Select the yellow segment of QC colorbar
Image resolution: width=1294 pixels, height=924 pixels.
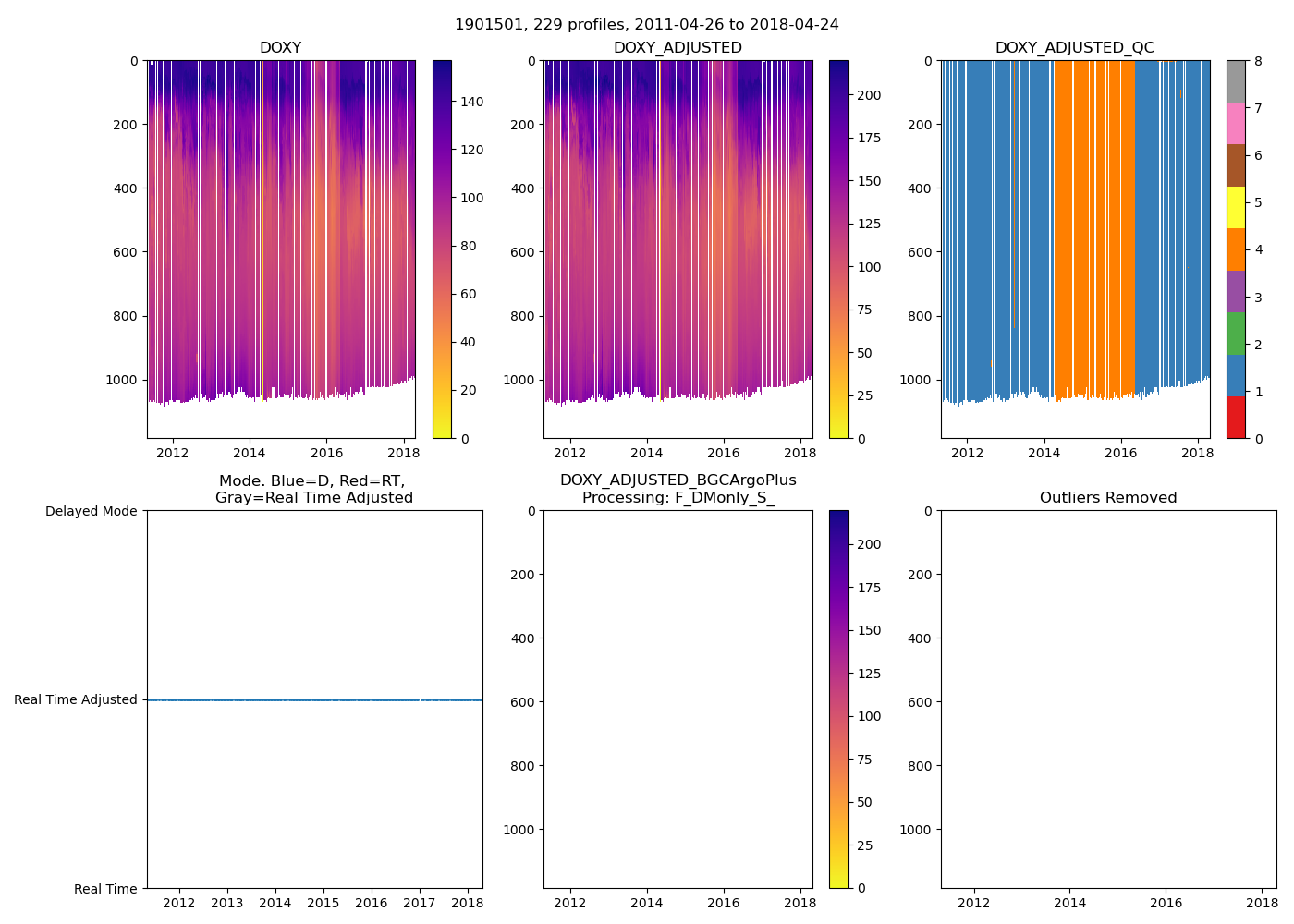[1236, 208]
